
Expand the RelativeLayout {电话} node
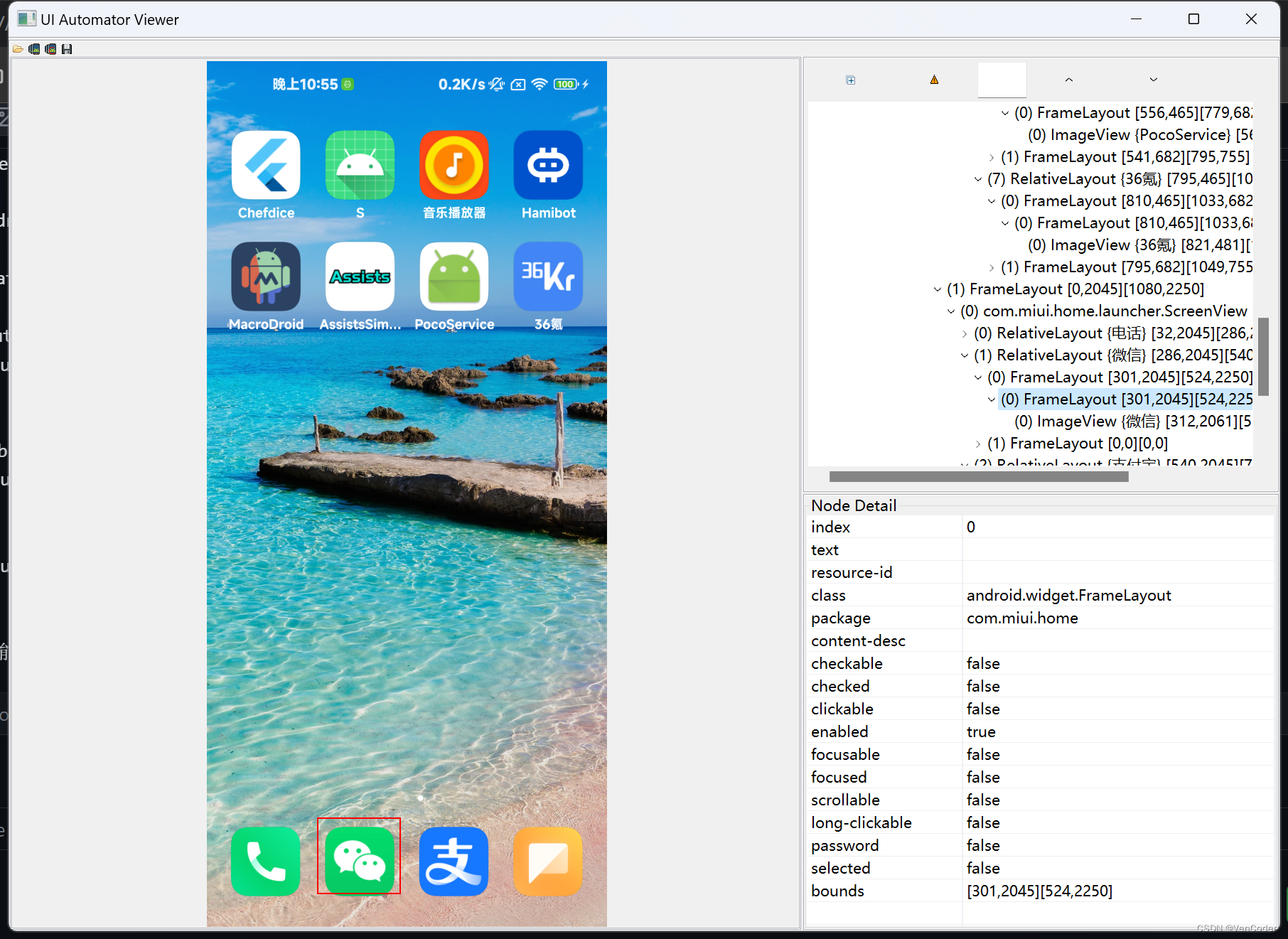coord(965,333)
